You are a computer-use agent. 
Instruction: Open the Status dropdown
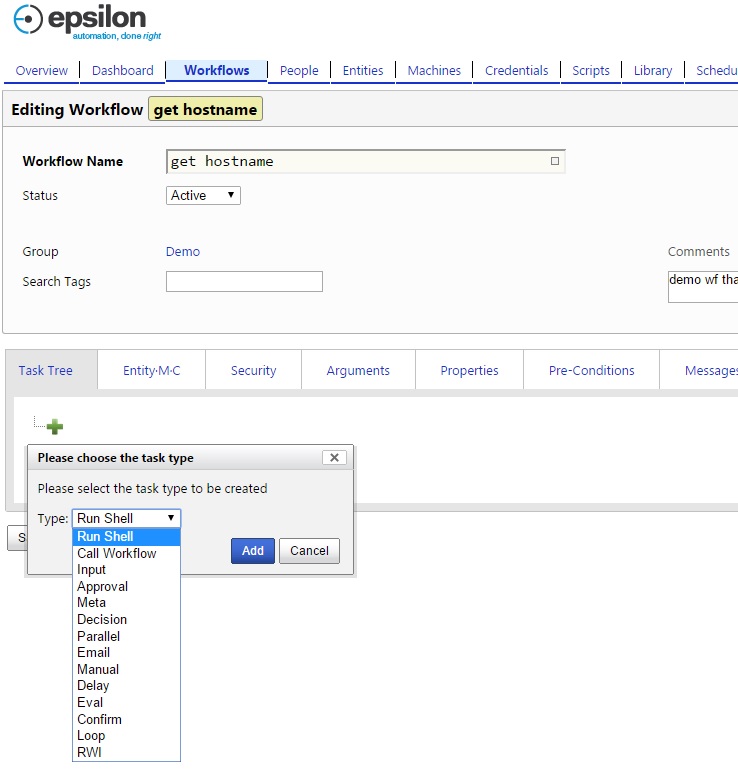pos(203,196)
